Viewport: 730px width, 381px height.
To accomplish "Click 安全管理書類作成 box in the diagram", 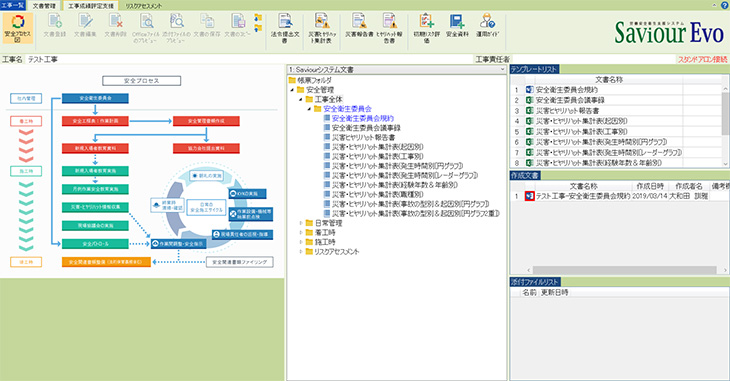I will tap(206, 121).
